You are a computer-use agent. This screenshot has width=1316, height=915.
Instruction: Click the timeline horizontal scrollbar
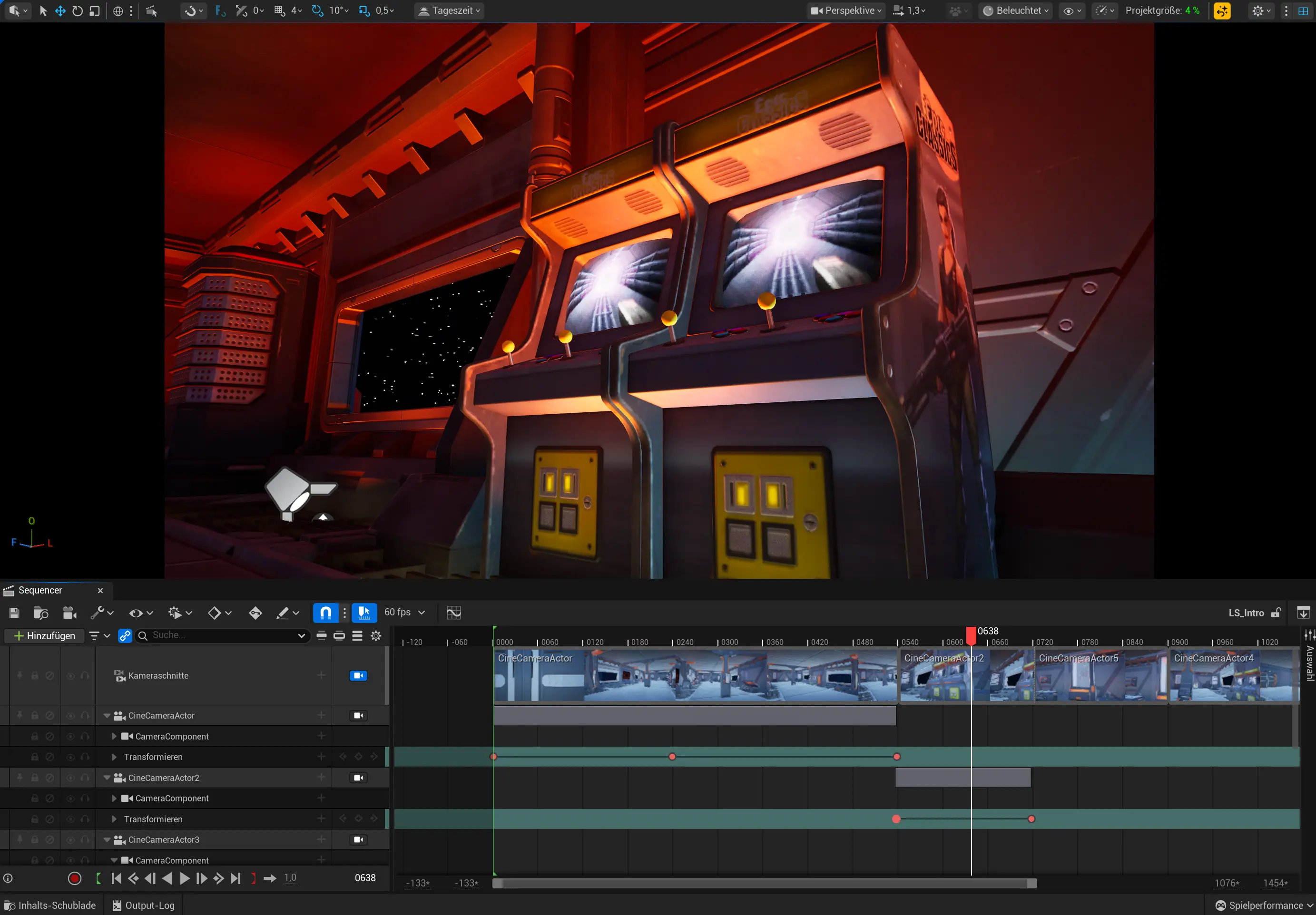(x=765, y=884)
